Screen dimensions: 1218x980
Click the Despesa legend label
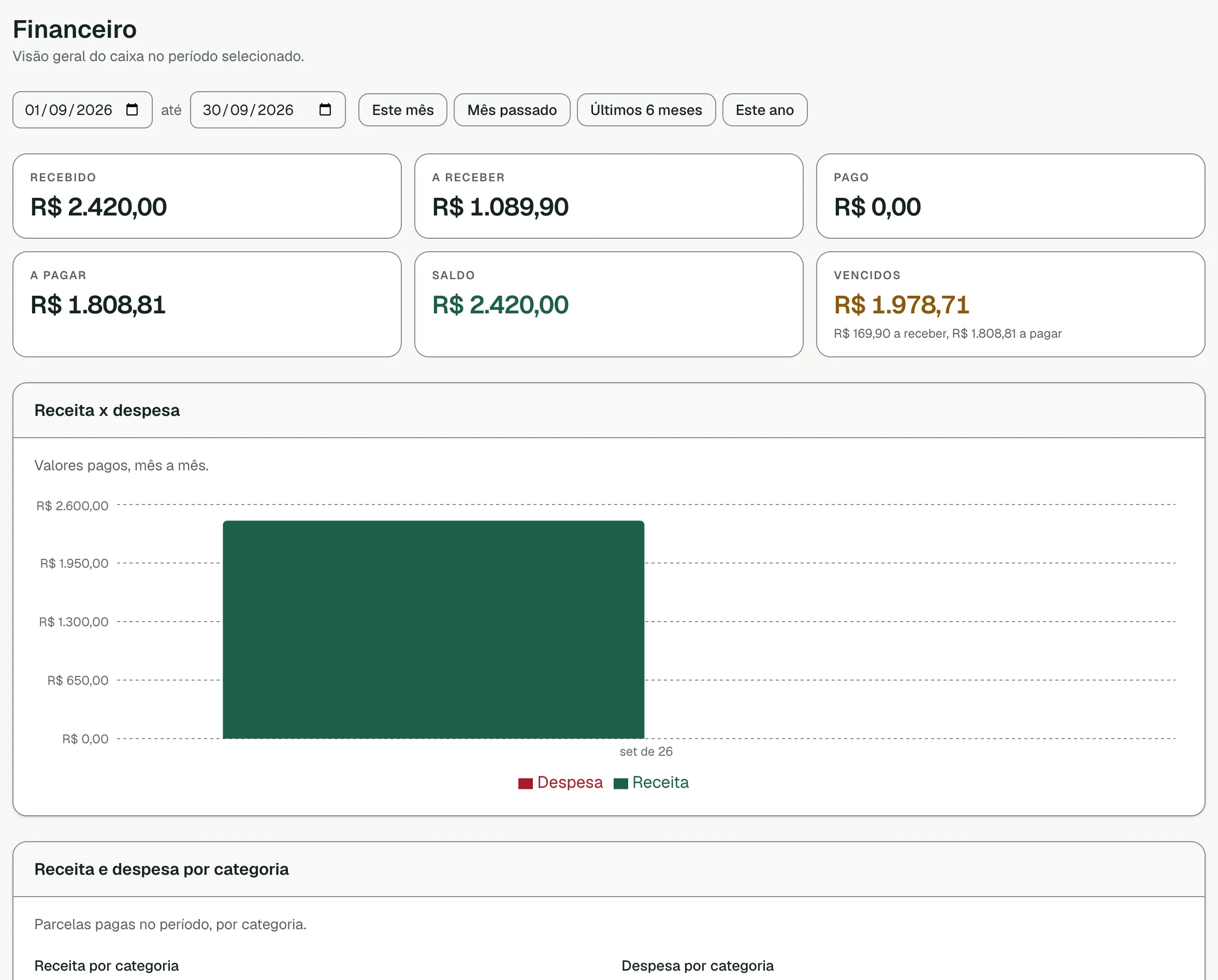570,782
